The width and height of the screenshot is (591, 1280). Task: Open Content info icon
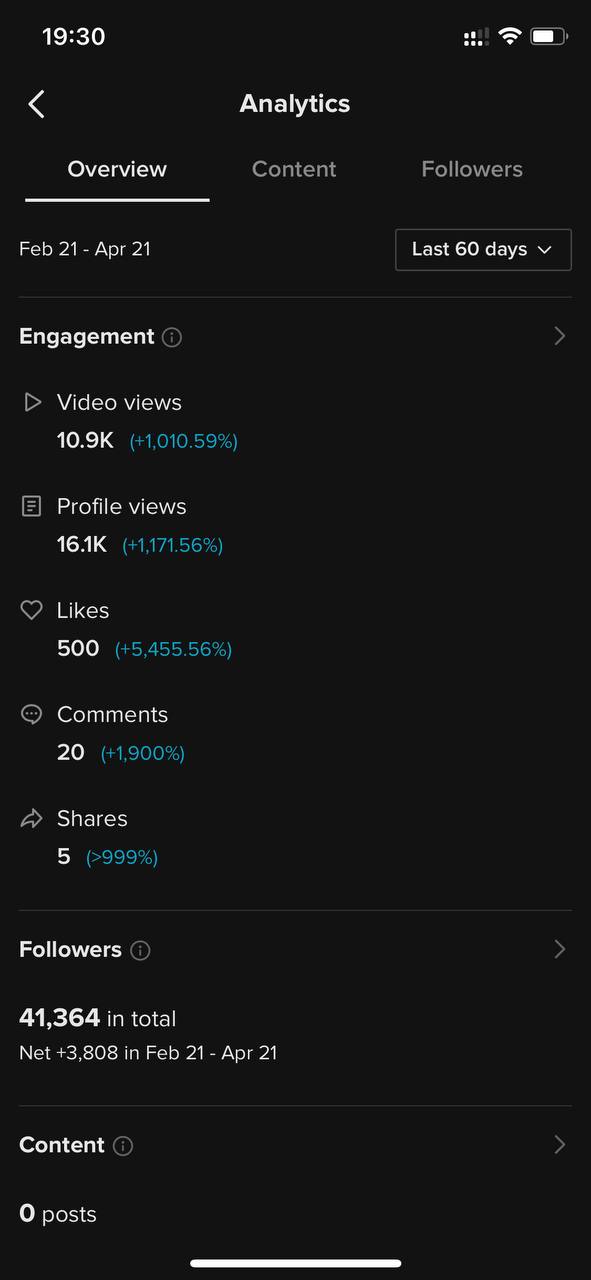(123, 1146)
